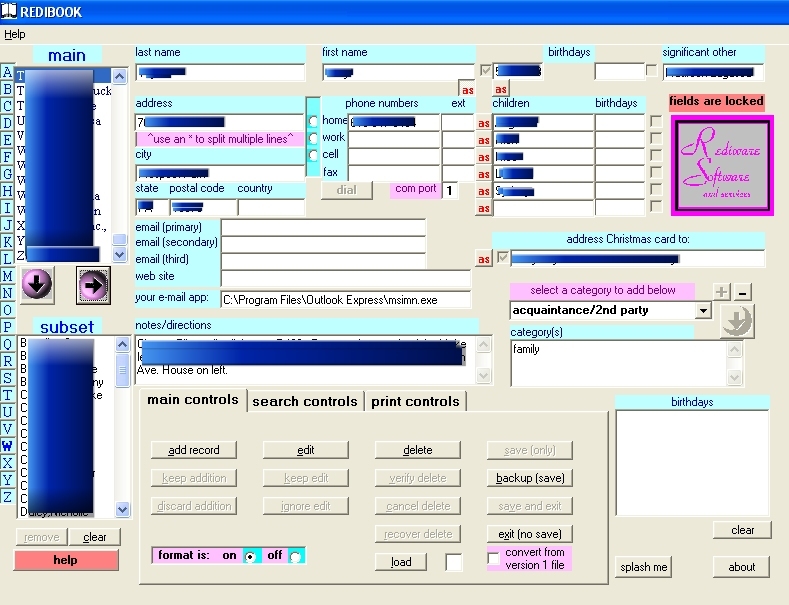Click the splash me button
789x605 pixels.
644,567
